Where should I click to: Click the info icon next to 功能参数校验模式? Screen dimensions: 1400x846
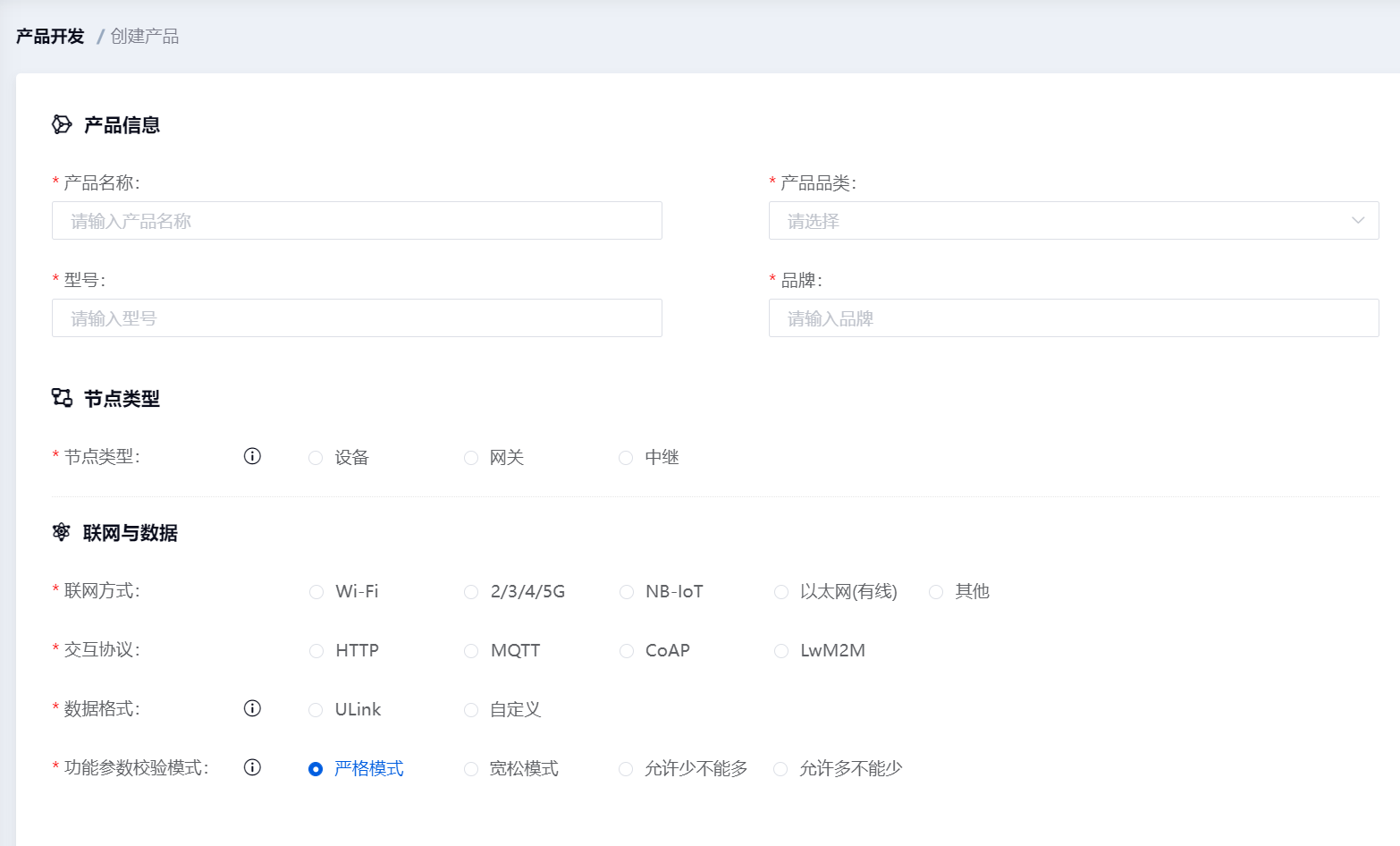[x=252, y=767]
